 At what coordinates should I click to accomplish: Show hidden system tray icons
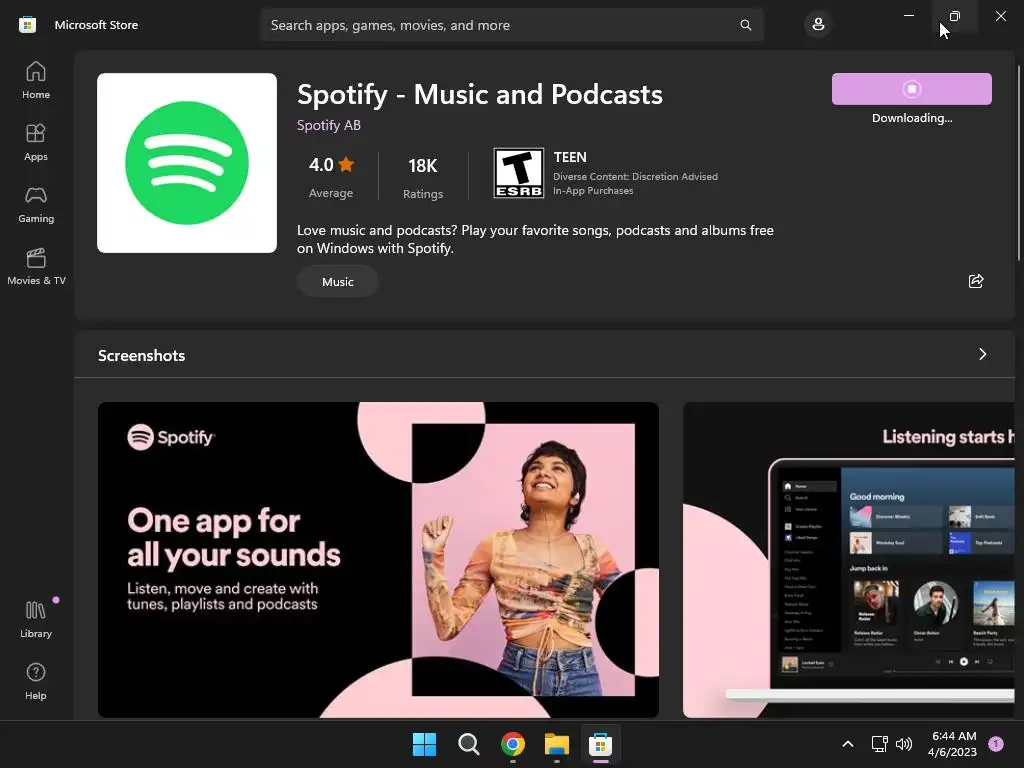pyautogui.click(x=848, y=744)
